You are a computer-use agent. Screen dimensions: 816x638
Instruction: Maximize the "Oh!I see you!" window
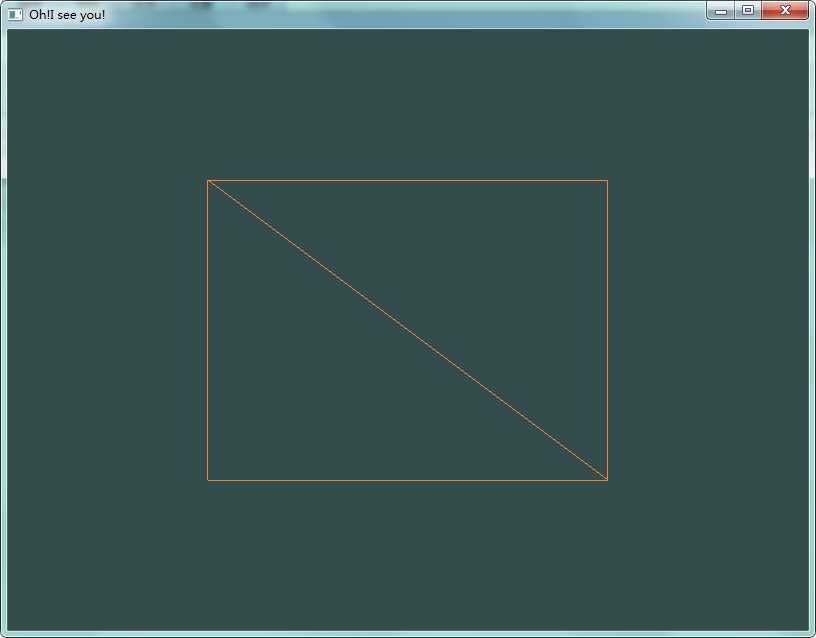(x=748, y=10)
